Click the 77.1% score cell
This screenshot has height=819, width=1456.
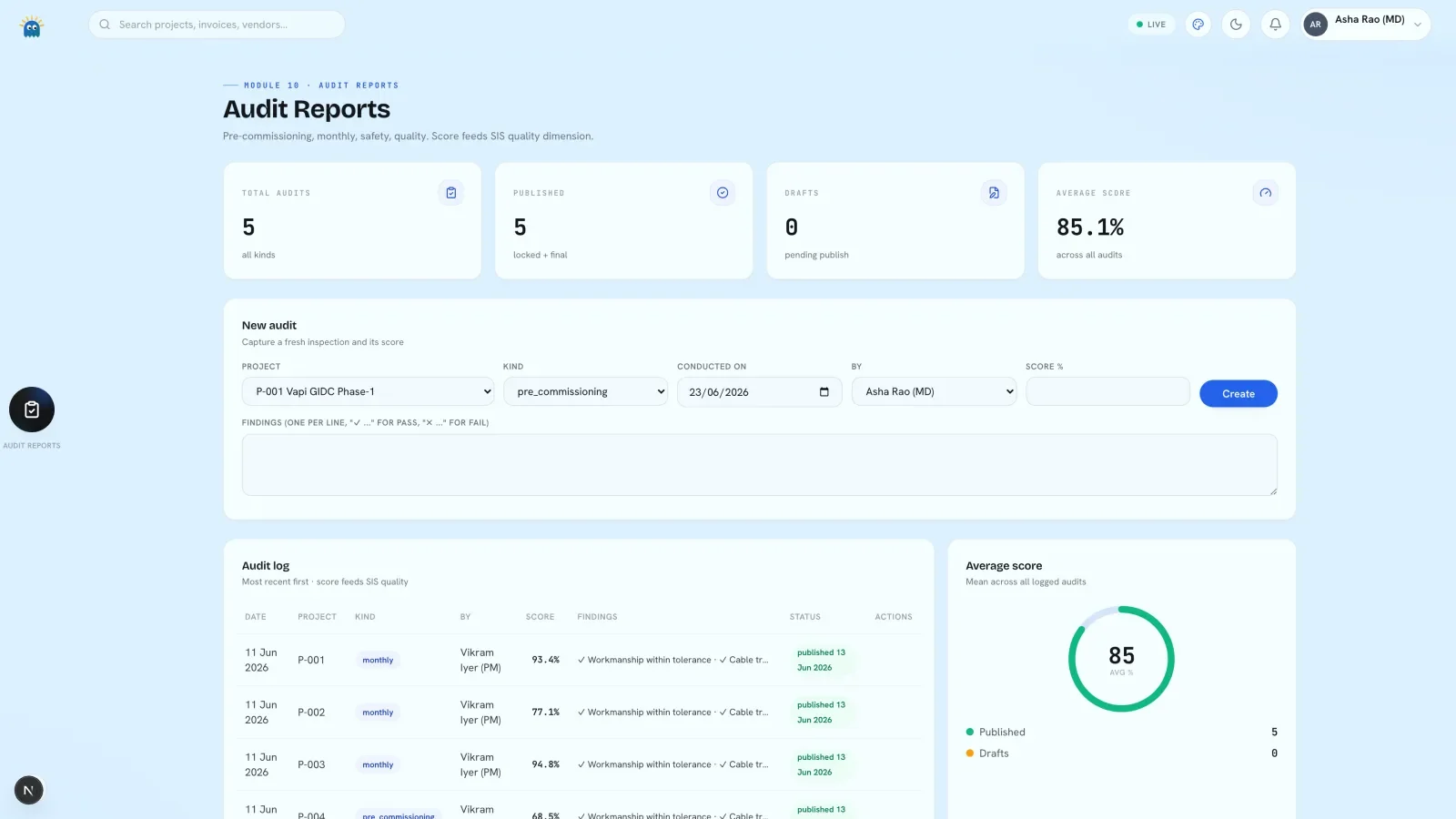point(545,713)
